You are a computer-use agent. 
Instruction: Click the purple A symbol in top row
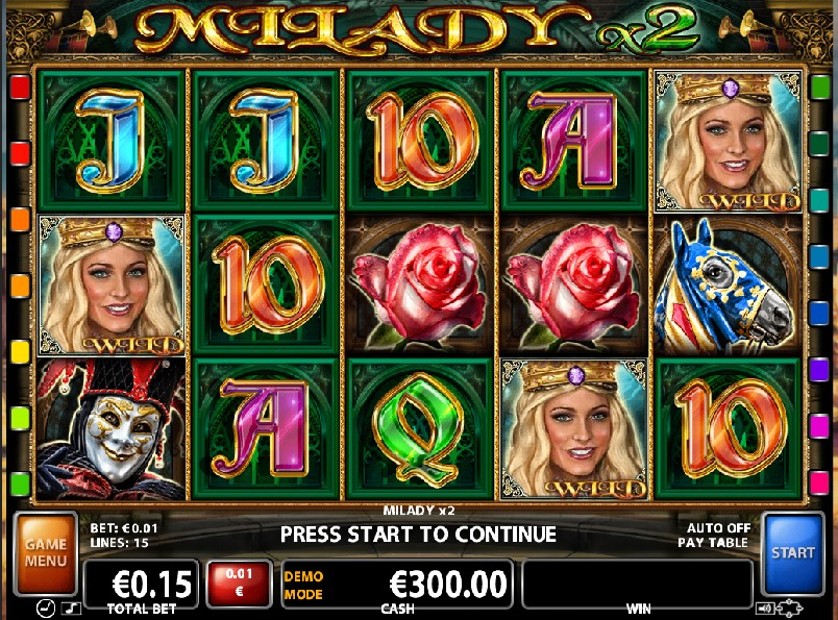coord(573,142)
